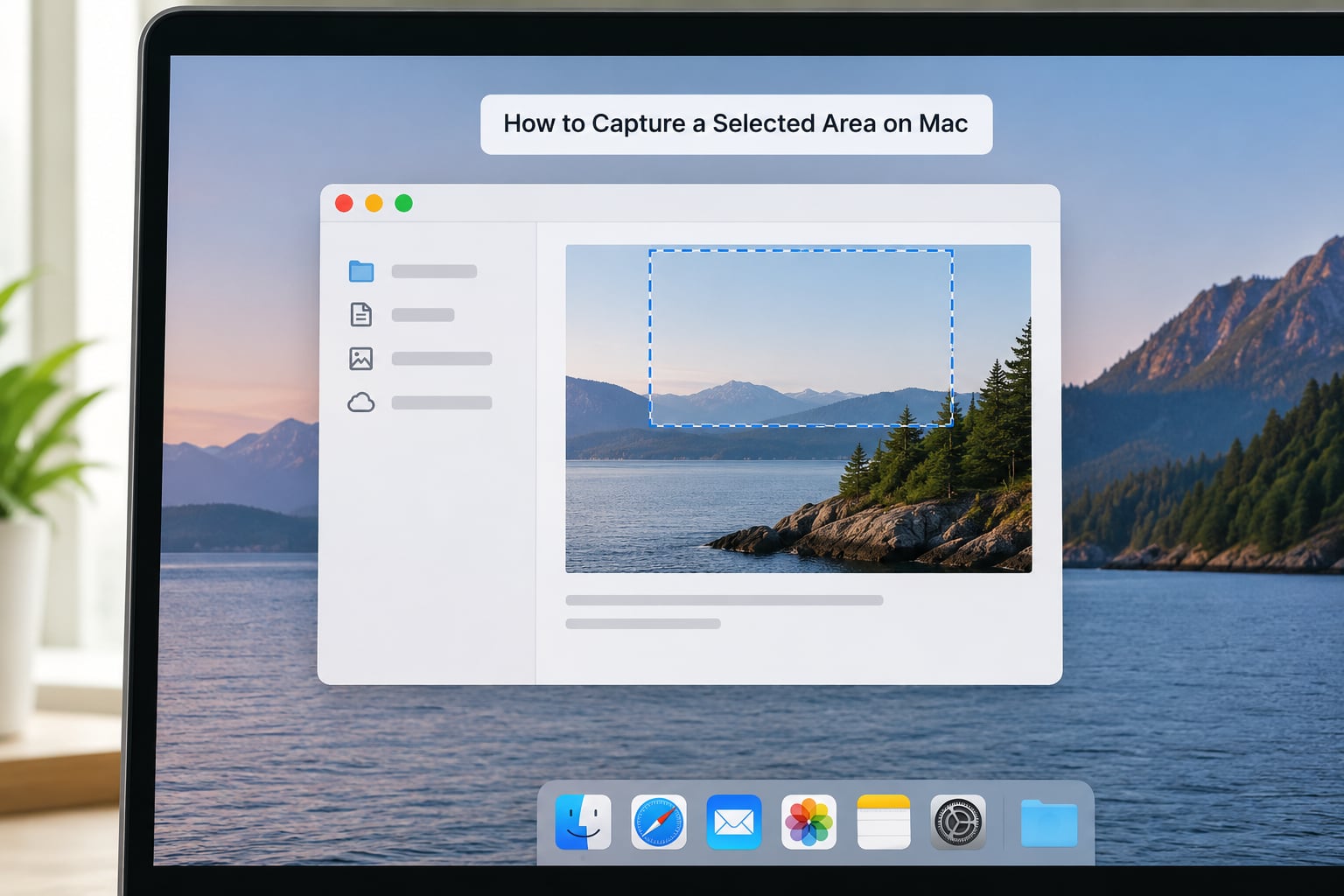Close the window with the red button
This screenshot has height=896, width=1344.
(x=344, y=203)
